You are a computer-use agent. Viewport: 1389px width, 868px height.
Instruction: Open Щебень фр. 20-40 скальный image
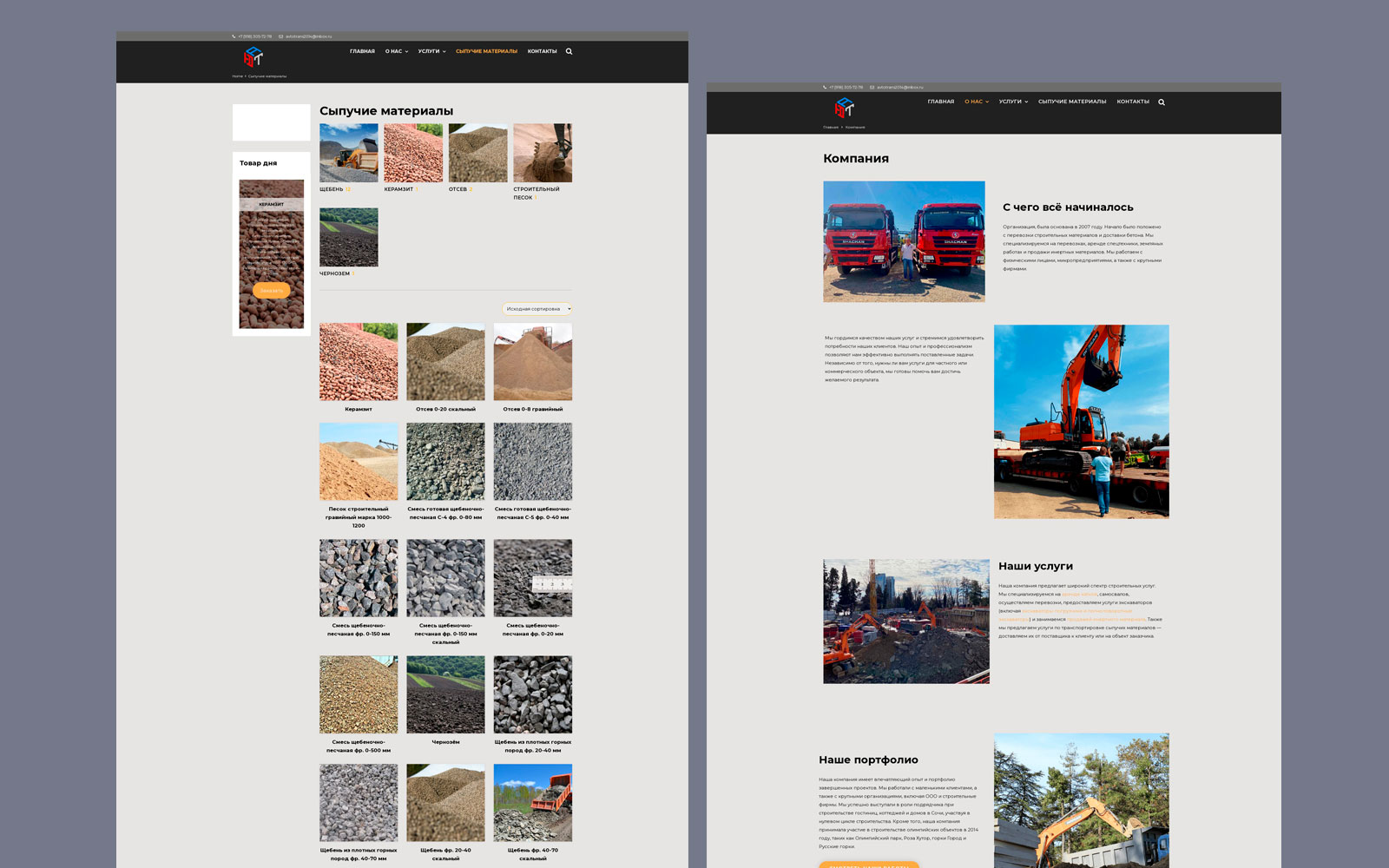coord(445,803)
